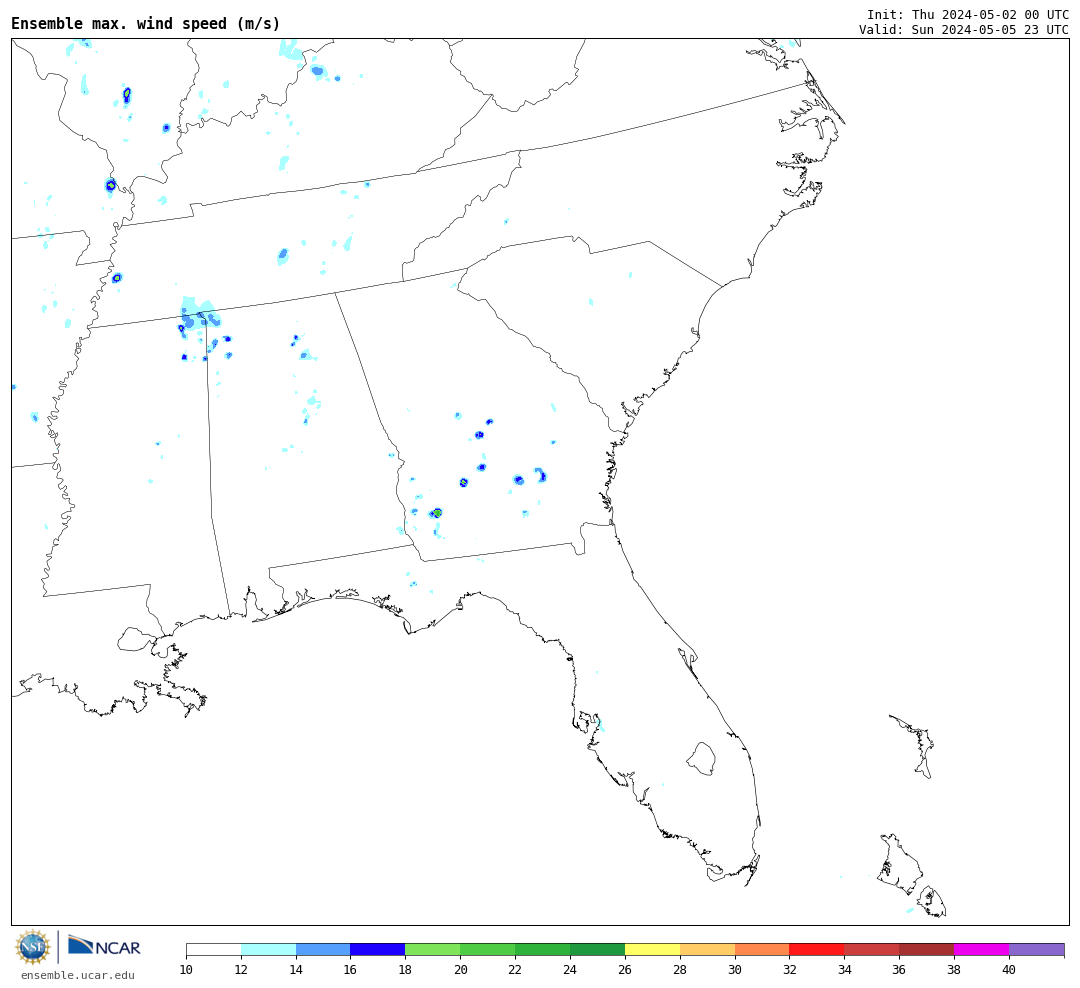Click the colorbar tick label 40

[1009, 969]
